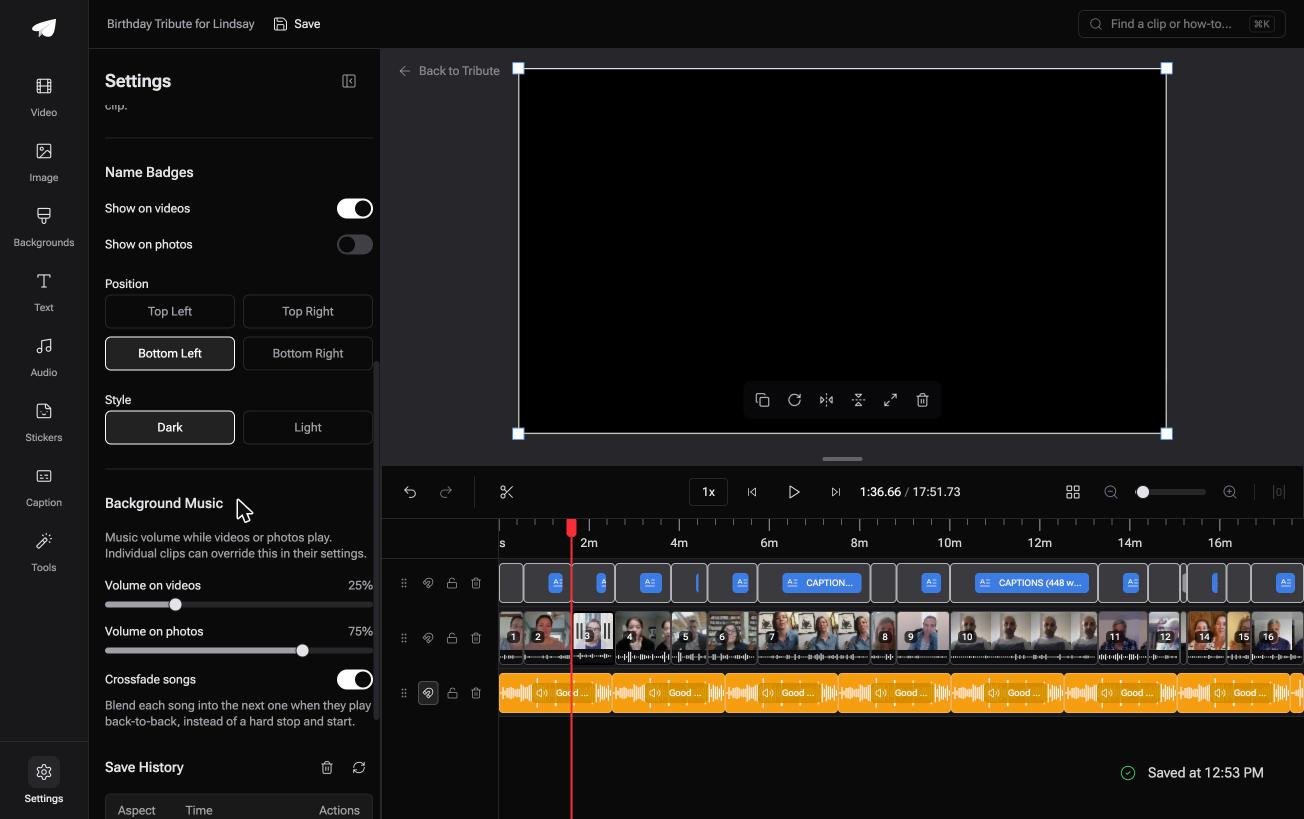Open the Tools panel
Screen dimensions: 1304x819
(44, 553)
